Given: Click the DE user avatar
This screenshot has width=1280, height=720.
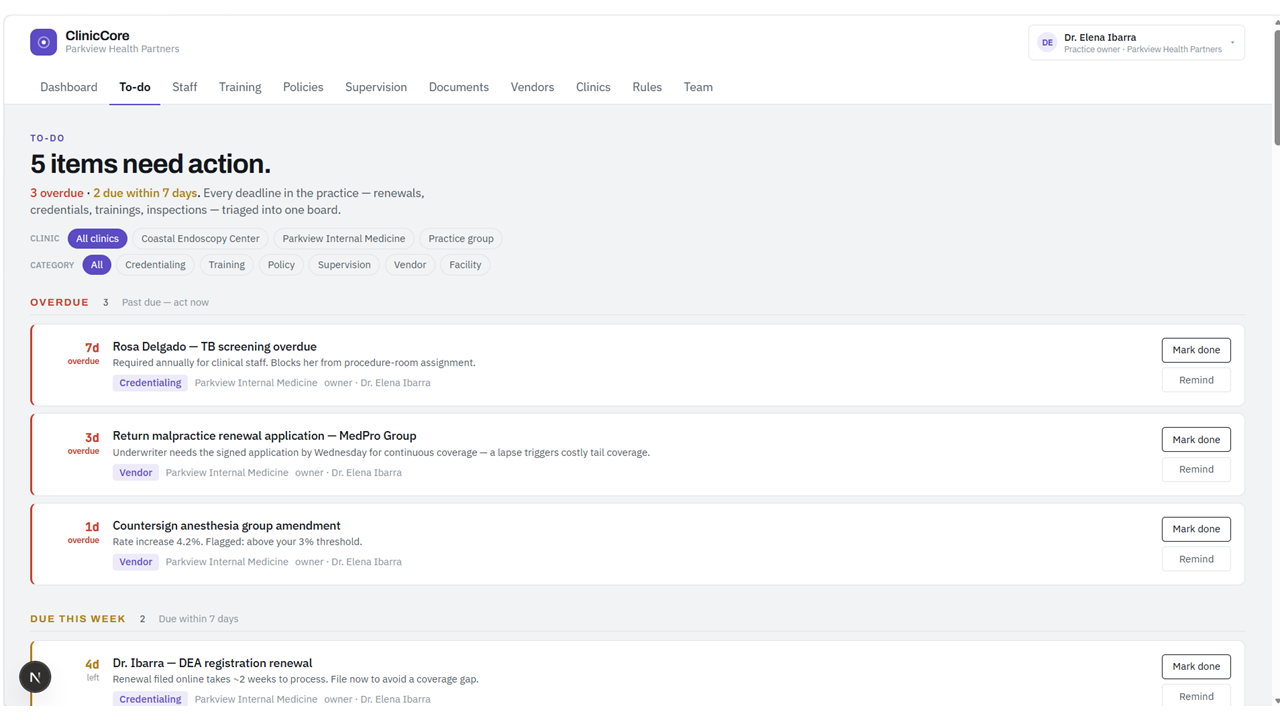Looking at the screenshot, I should pos(1047,42).
